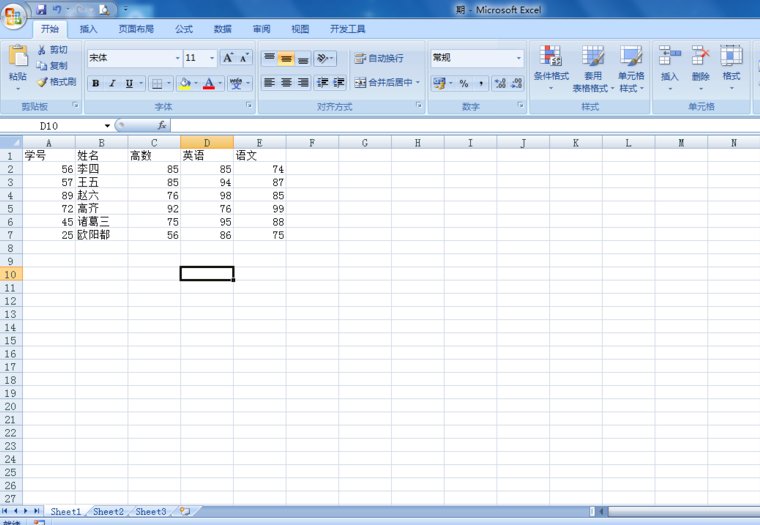This screenshot has width=760, height=525.
Task: Activate Format Painter (格式刷)
Action: [57, 81]
